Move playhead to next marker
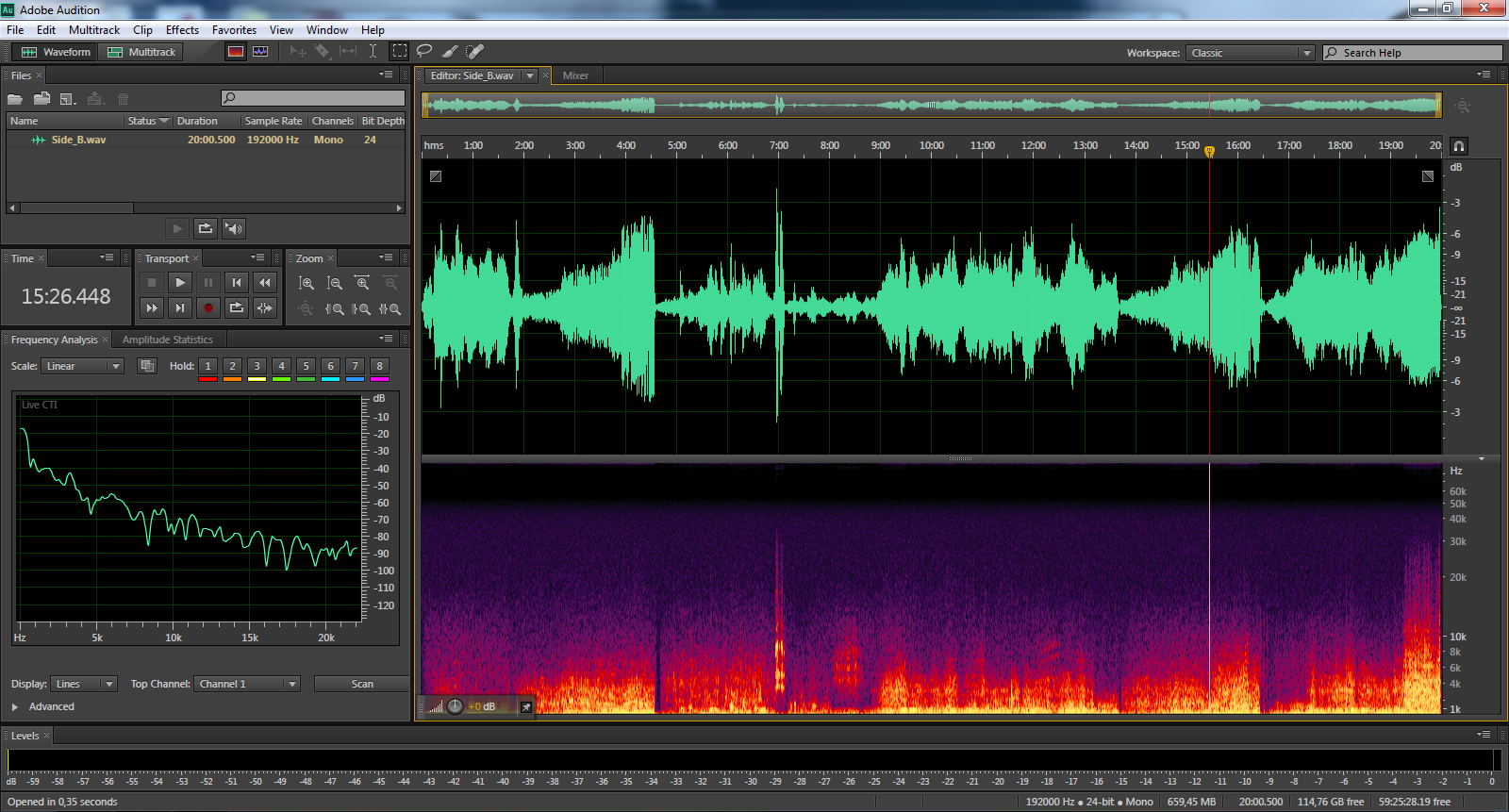The width and height of the screenshot is (1509, 812). point(180,307)
